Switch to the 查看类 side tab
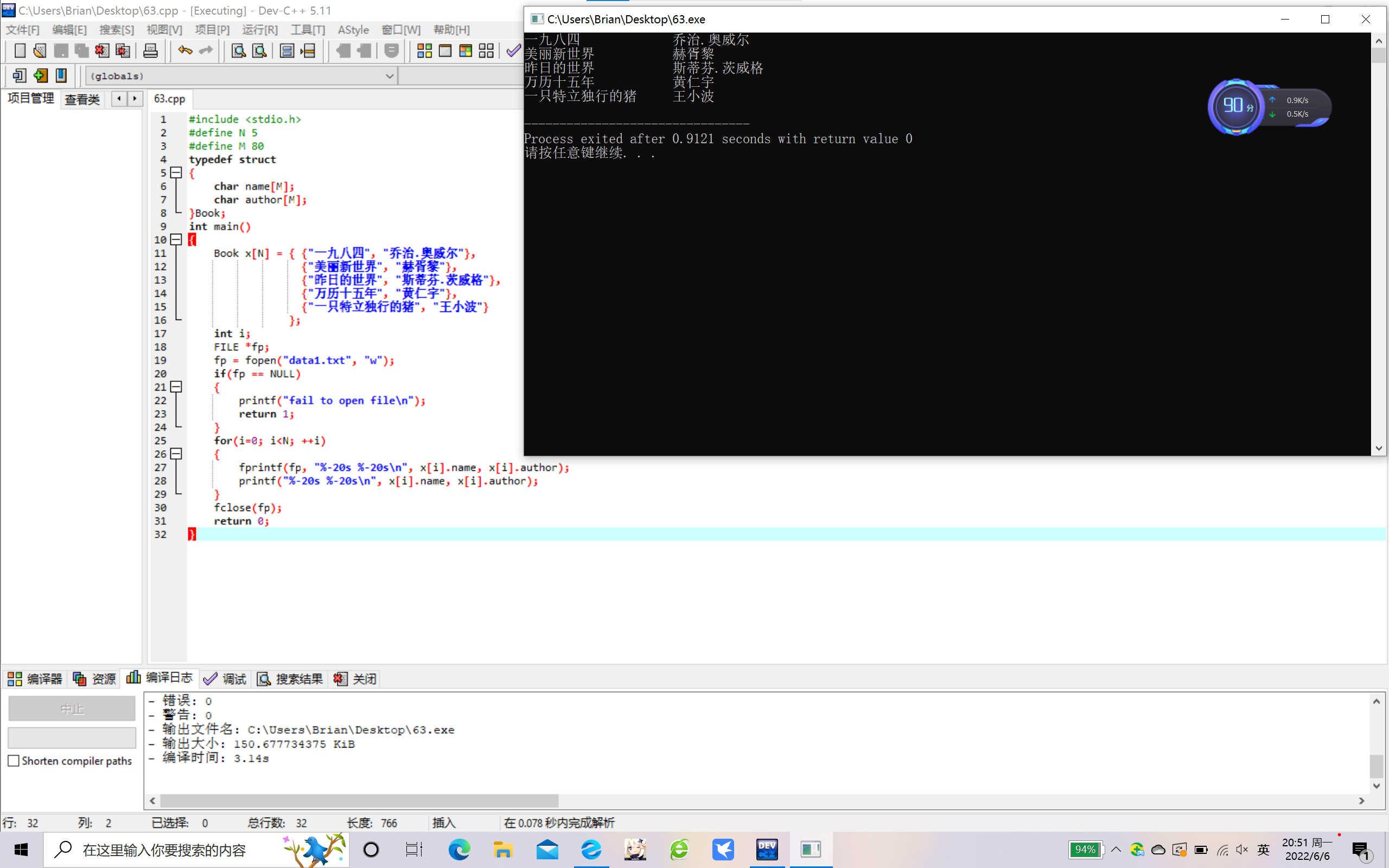 82,99
